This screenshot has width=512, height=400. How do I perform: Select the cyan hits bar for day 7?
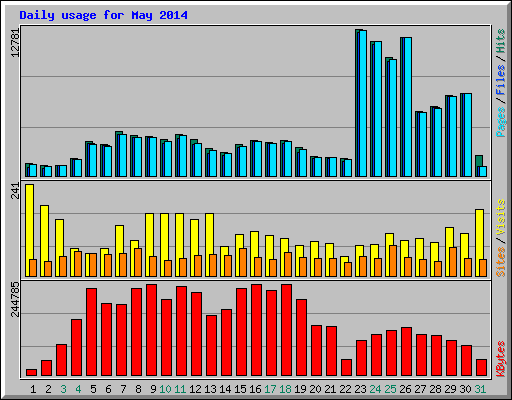123,155
